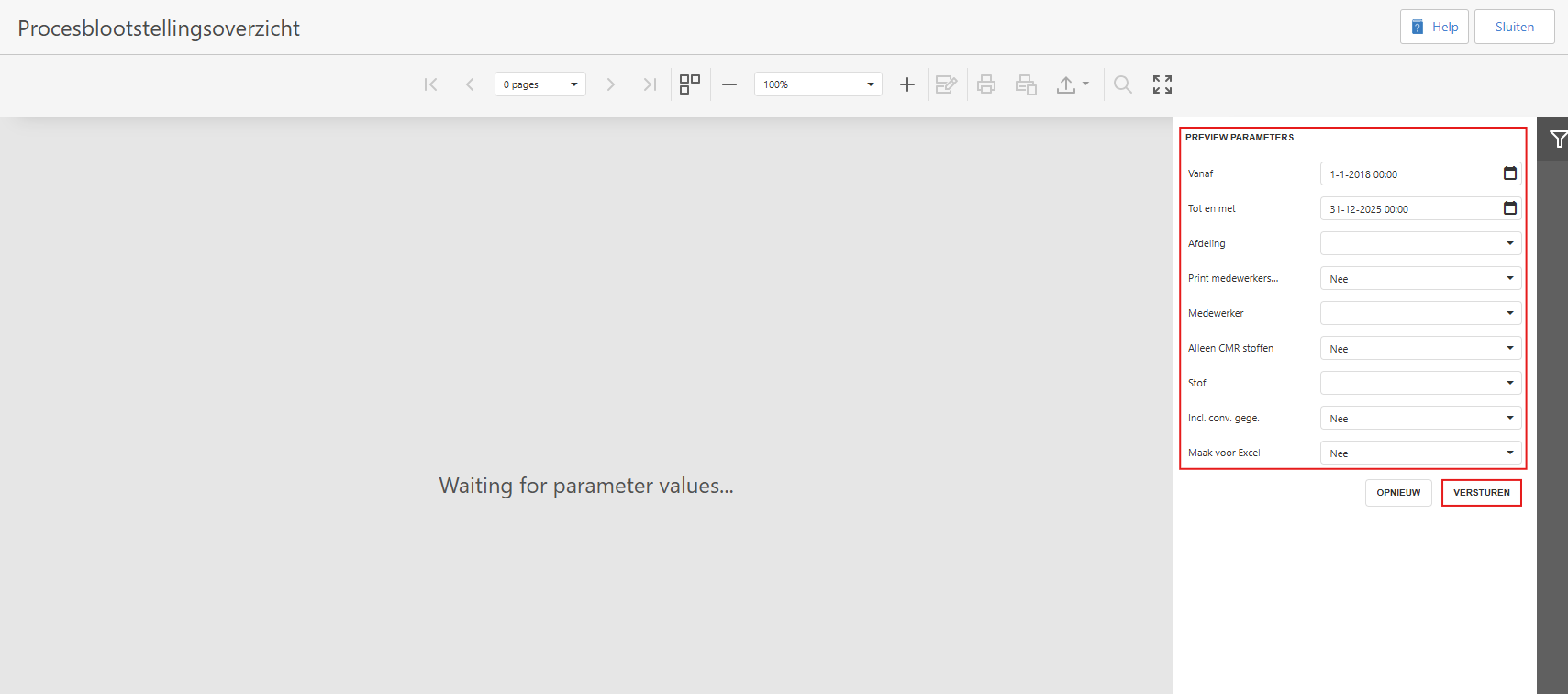The width and height of the screenshot is (1568, 694).
Task: Go to the first report page
Action: (x=430, y=84)
